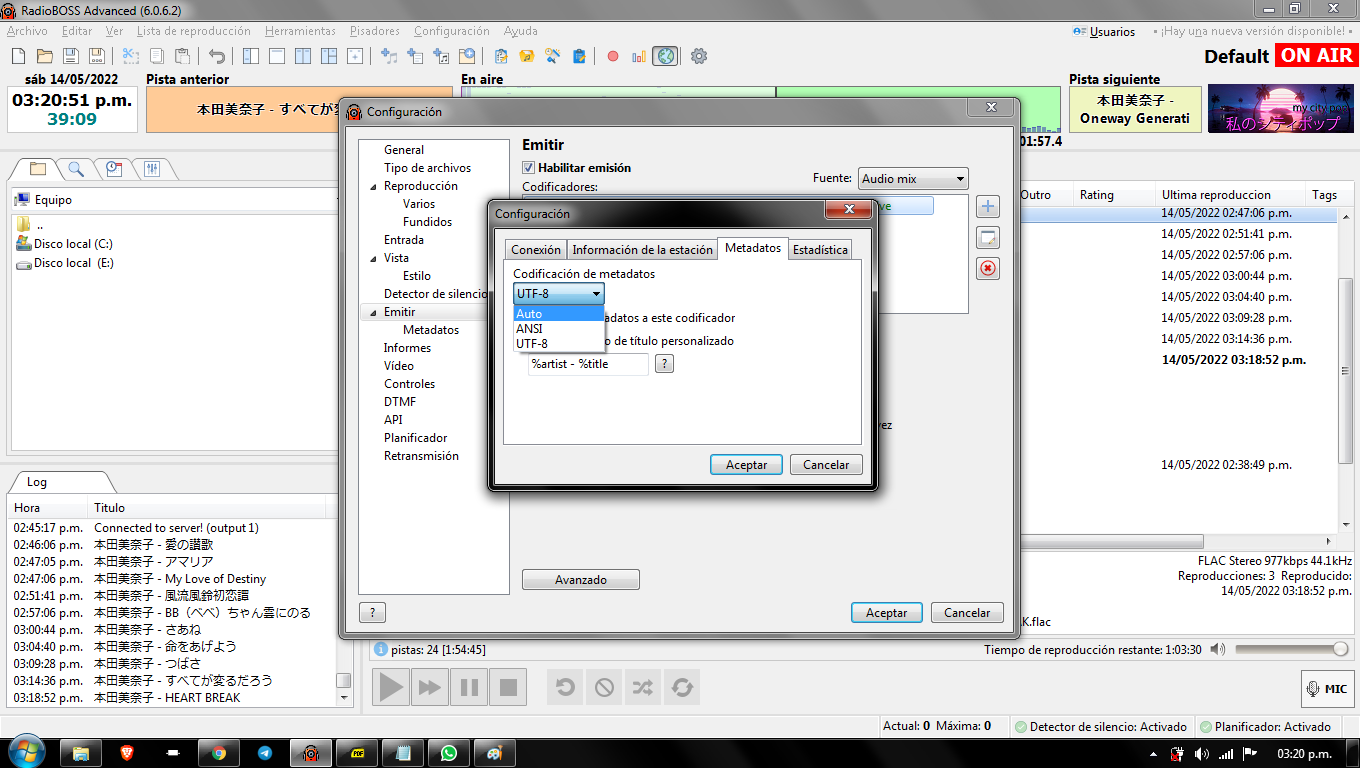This screenshot has width=1360, height=768.
Task: Open WhatsApp from the Windows taskbar
Action: coord(448,753)
